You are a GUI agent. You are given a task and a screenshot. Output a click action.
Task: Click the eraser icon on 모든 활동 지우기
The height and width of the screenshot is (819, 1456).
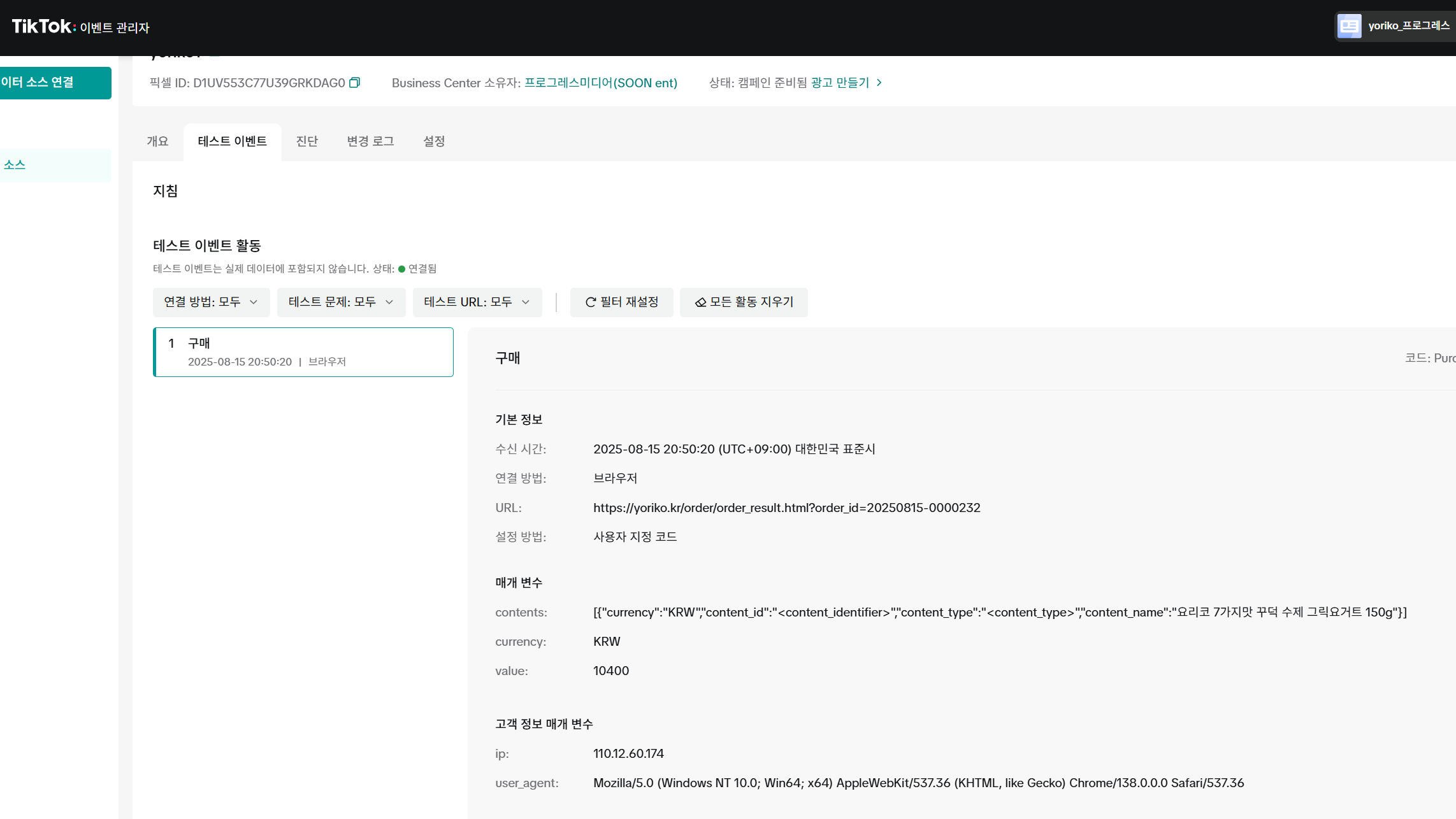(x=700, y=303)
